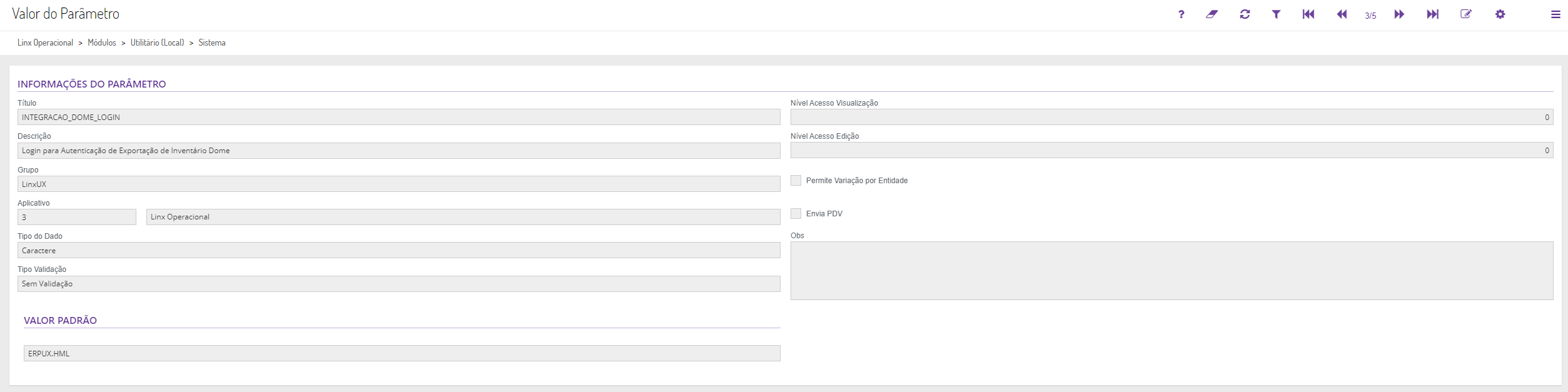The width and height of the screenshot is (1568, 392).
Task: Jump to the last record
Action: pyautogui.click(x=1432, y=14)
